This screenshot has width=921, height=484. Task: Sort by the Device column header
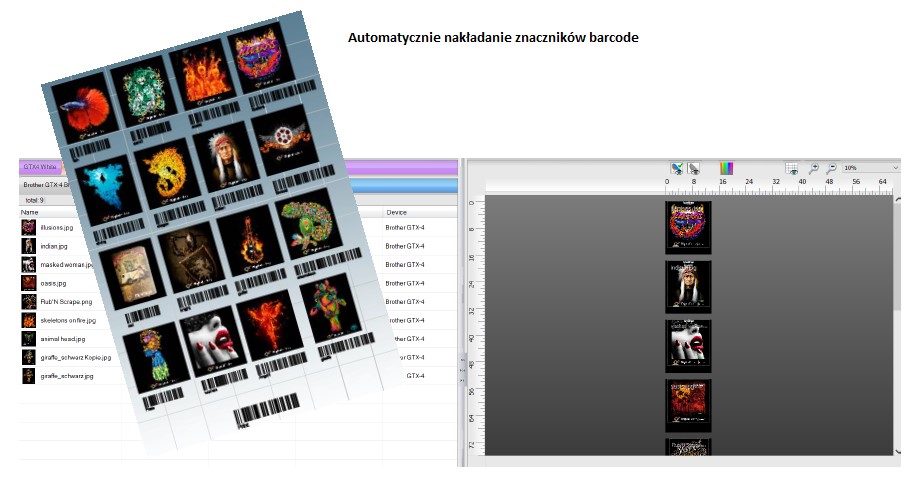pyautogui.click(x=396, y=212)
